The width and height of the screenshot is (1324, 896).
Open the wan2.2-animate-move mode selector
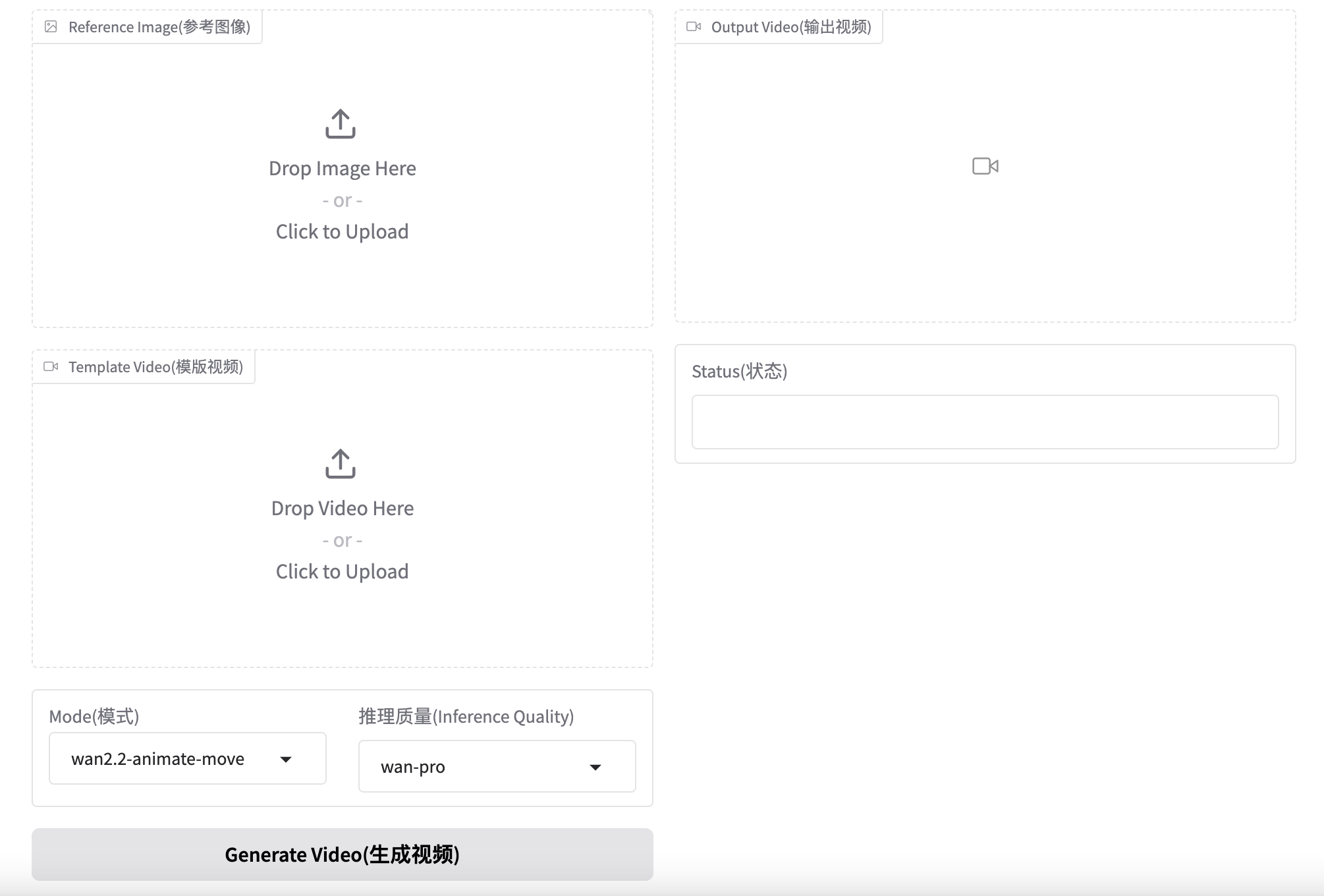158,759
